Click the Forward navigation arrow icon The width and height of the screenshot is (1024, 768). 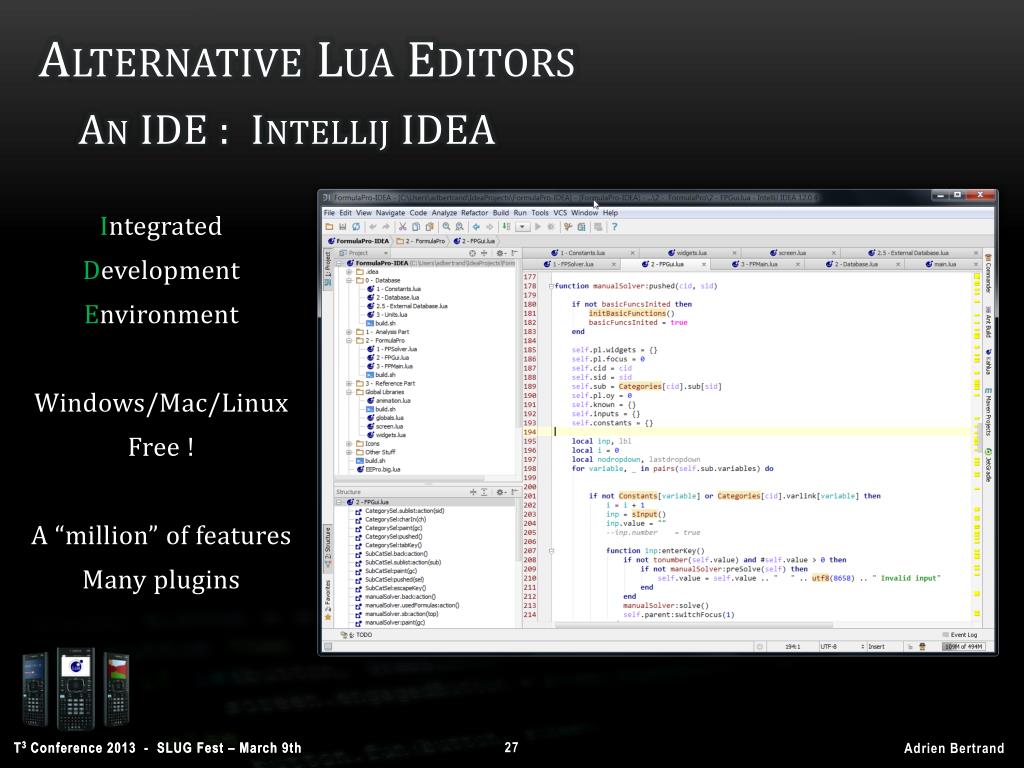489,227
